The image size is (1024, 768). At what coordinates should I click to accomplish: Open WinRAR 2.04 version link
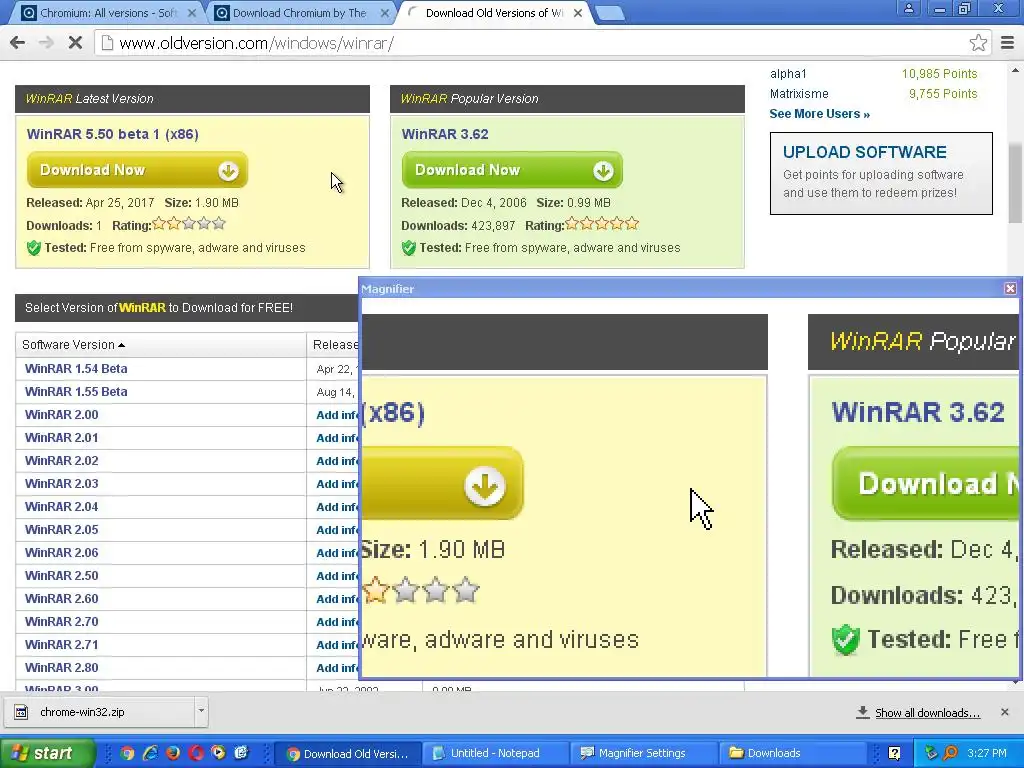[61, 507]
